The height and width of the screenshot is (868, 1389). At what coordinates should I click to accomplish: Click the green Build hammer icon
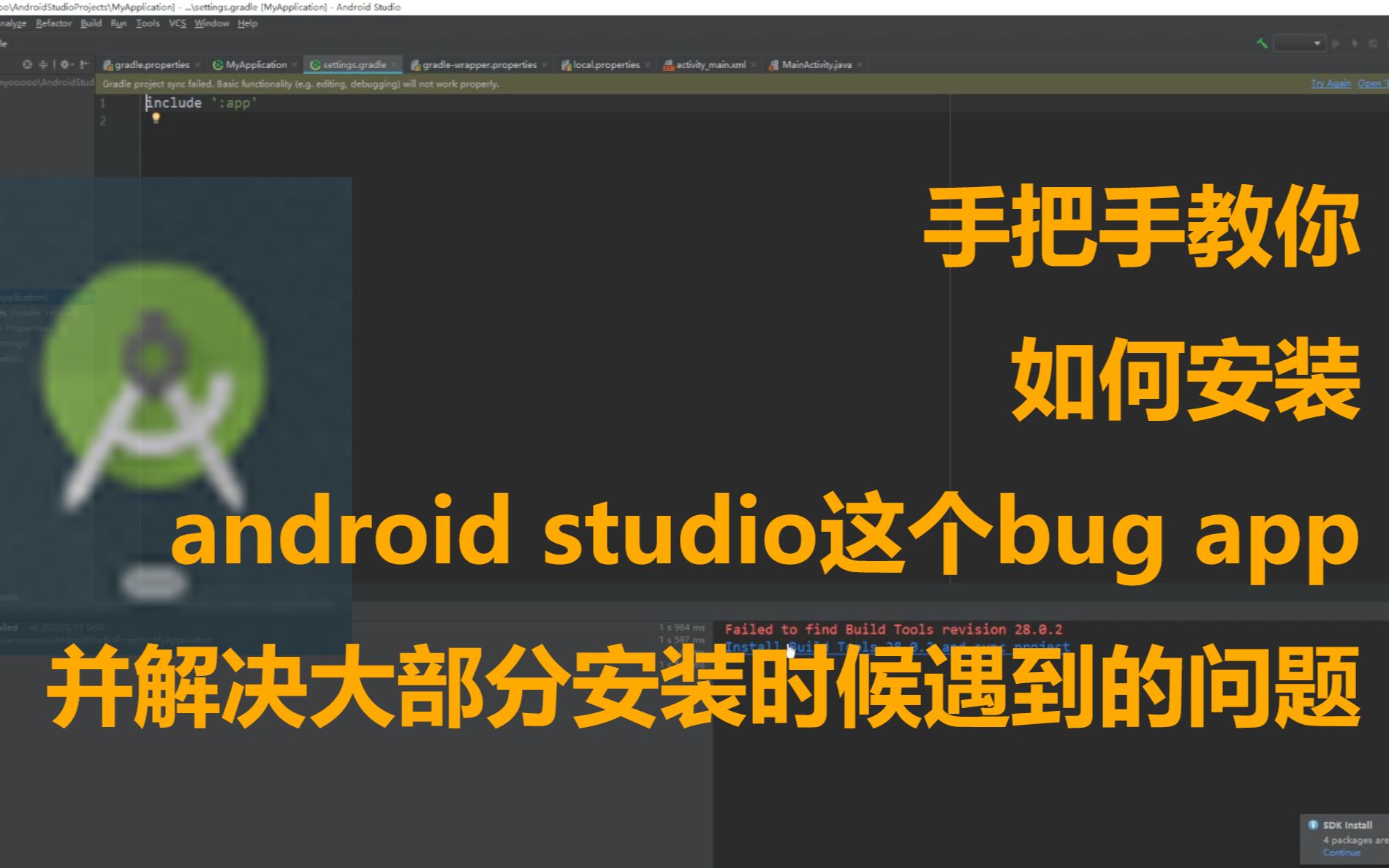(1261, 44)
